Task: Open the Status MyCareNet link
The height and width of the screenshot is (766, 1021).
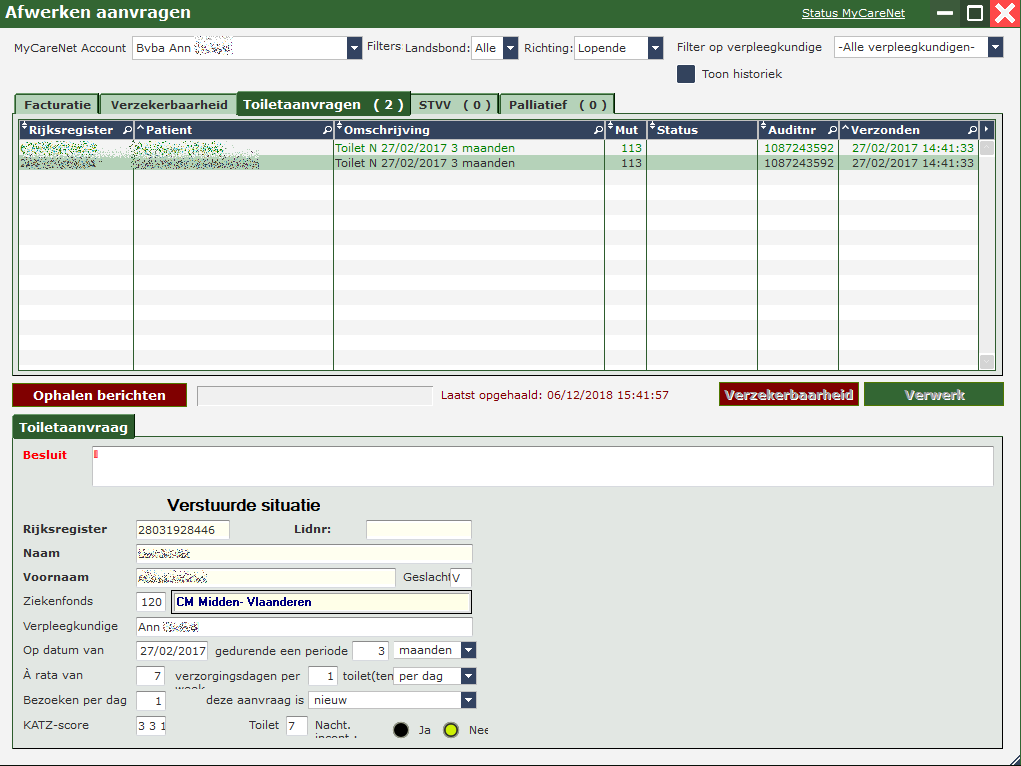Action: click(x=853, y=13)
